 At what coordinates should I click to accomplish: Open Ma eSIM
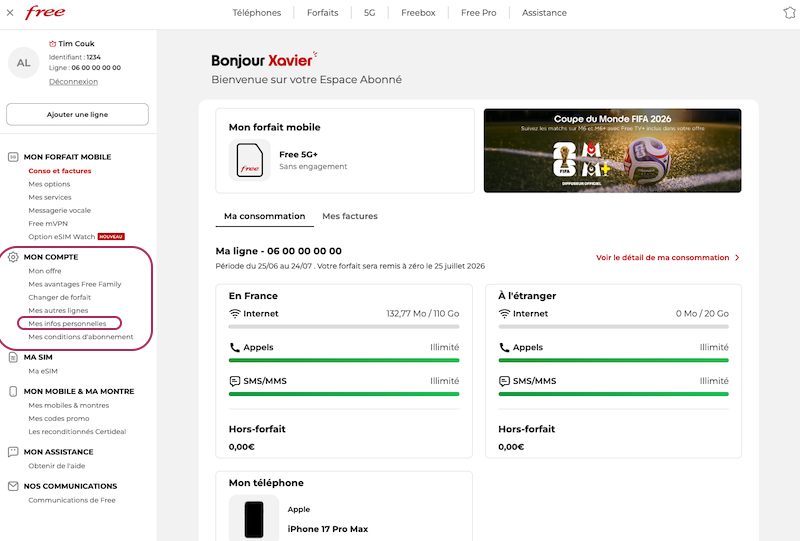[43, 371]
